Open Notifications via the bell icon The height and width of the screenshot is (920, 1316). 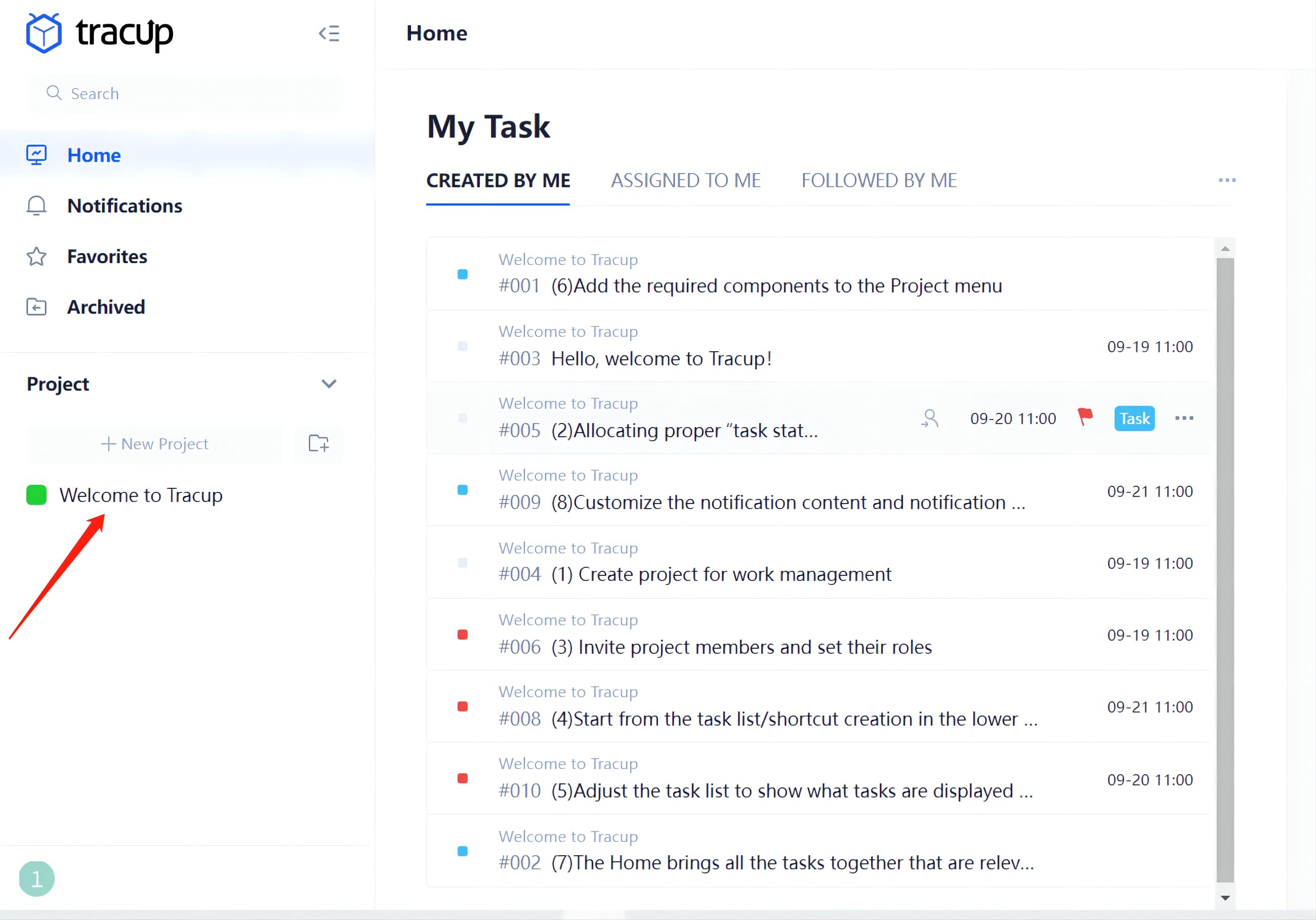[36, 205]
